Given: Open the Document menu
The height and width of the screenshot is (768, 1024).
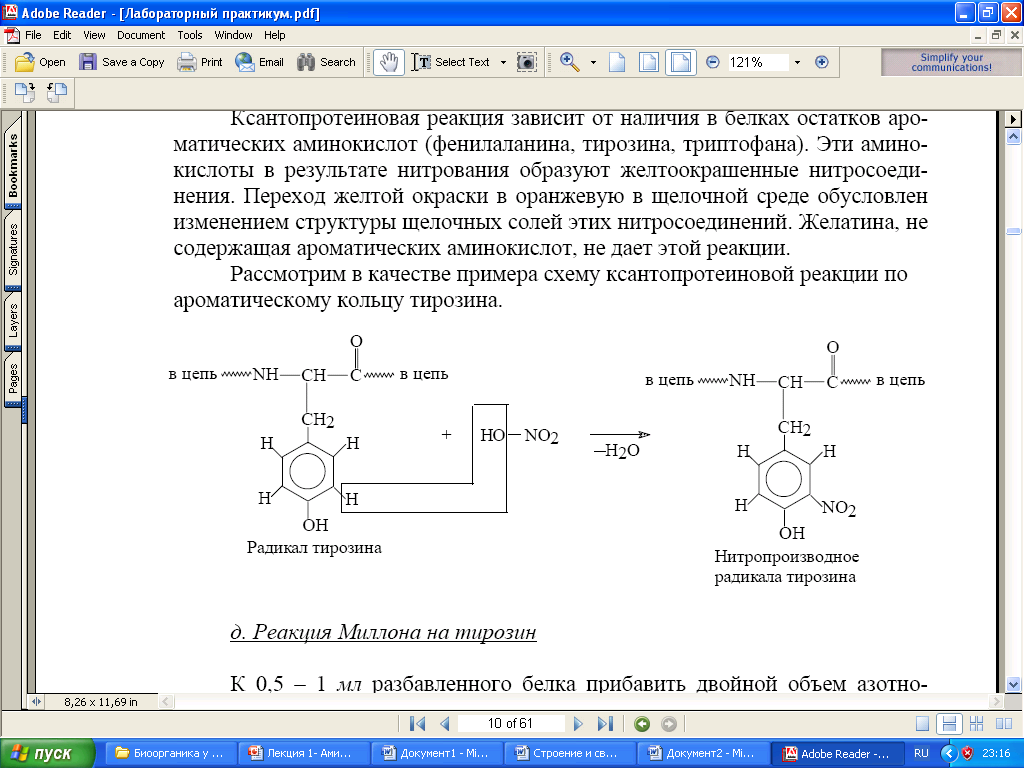Looking at the screenshot, I should click(141, 35).
